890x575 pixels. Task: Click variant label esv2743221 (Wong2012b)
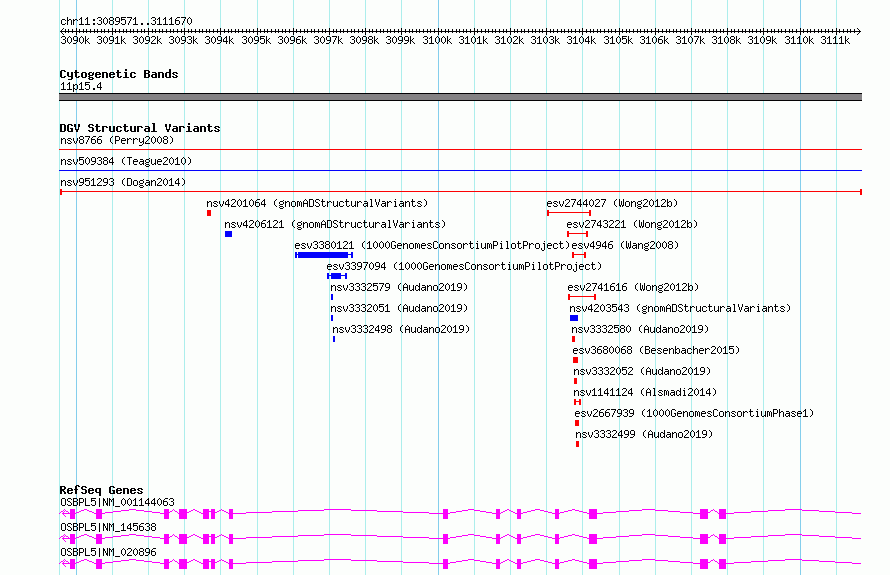point(632,224)
